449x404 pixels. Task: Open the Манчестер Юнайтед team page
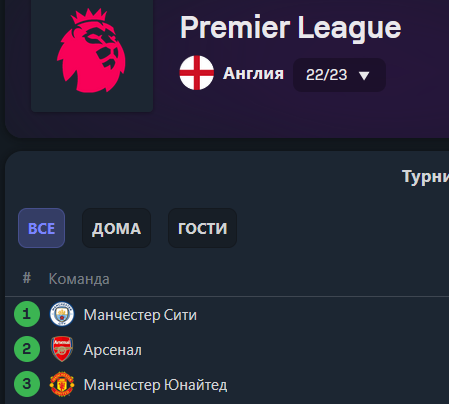pyautogui.click(x=155, y=385)
